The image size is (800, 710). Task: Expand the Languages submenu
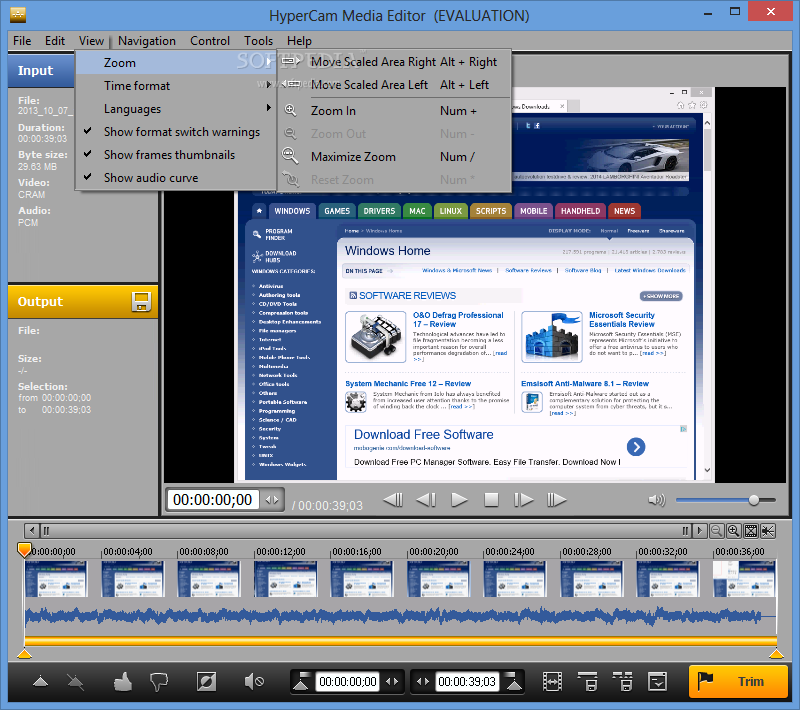pyautogui.click(x=176, y=109)
